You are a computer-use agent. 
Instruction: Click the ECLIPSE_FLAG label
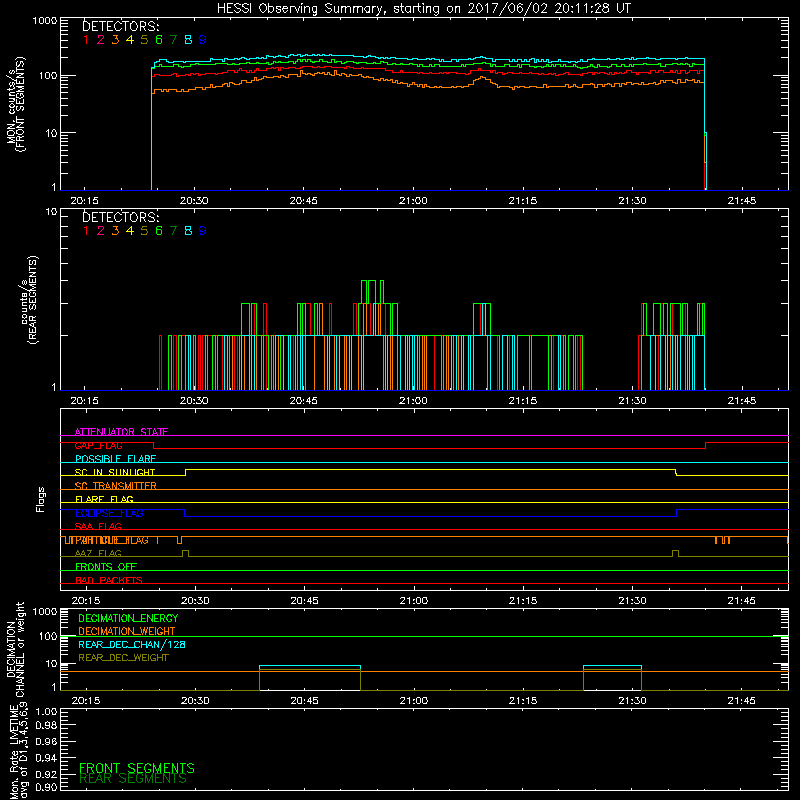point(109,513)
